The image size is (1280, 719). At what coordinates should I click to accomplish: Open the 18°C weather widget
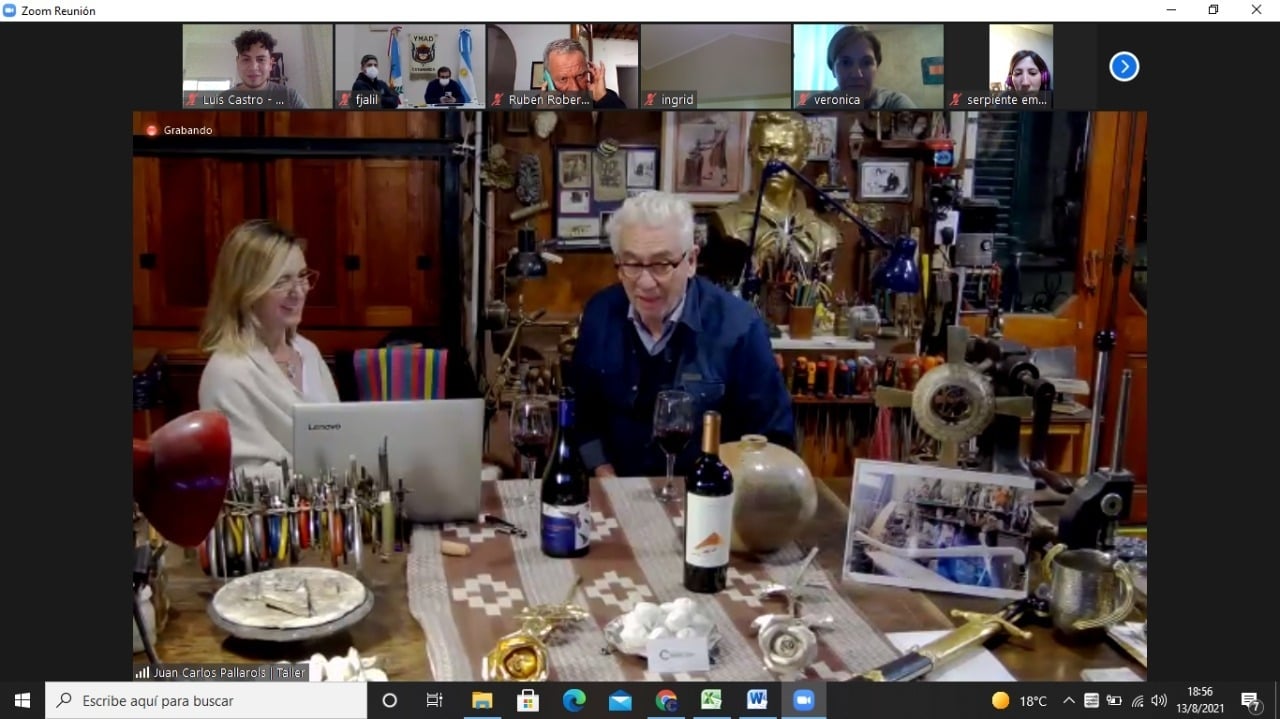tap(1019, 700)
